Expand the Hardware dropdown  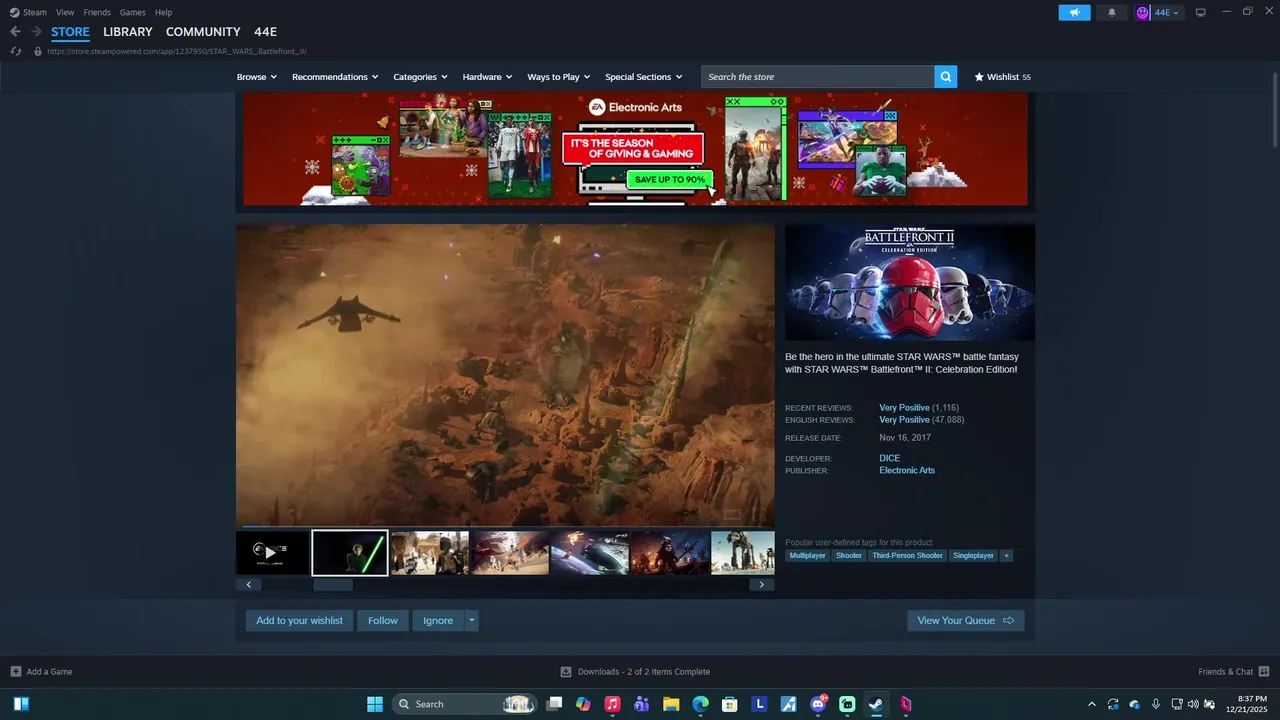point(487,77)
